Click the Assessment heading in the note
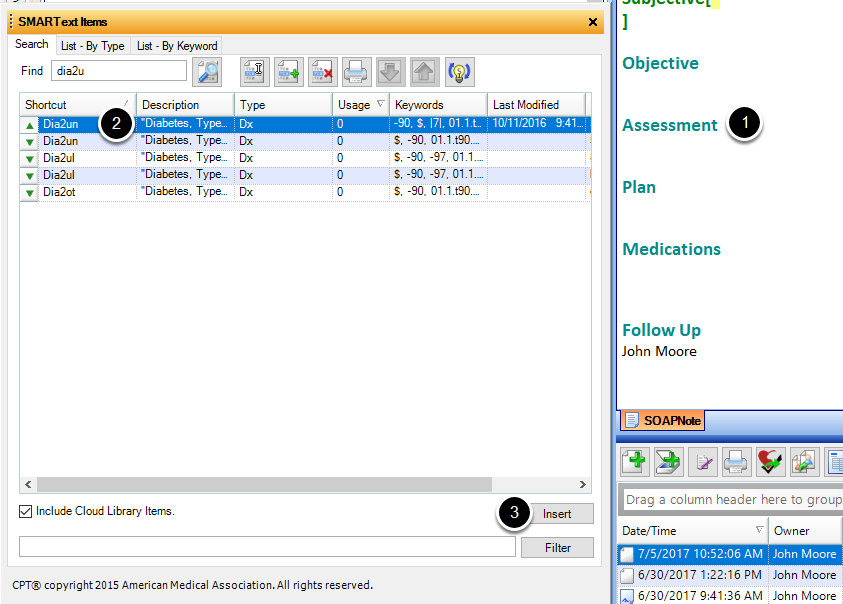This screenshot has height=604, width=843. coord(670,125)
